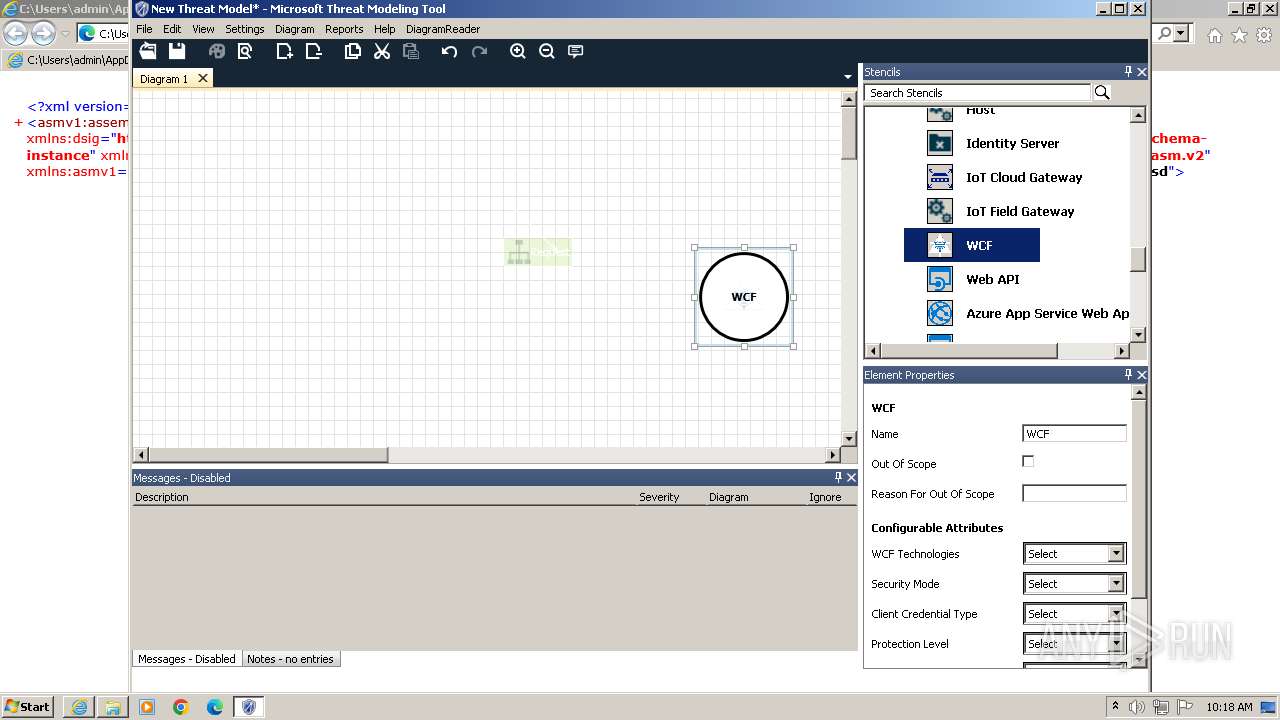Image resolution: width=1280 pixels, height=720 pixels.
Task: Close the Diagram 1 tab with its X
Action: [203, 78]
